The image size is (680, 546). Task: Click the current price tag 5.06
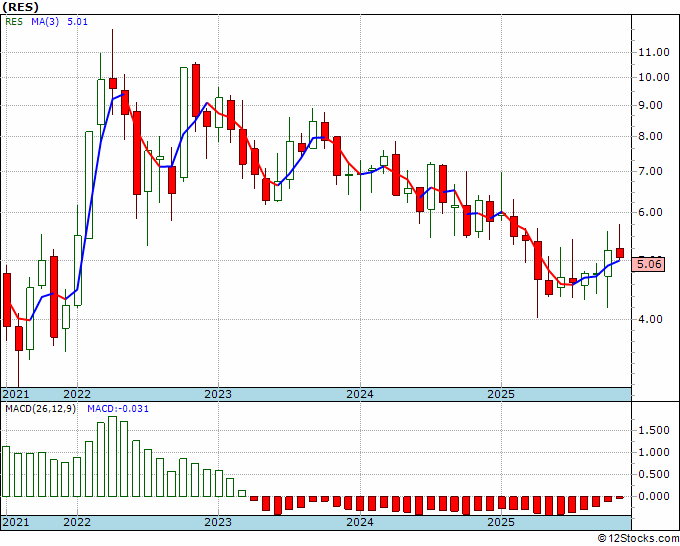click(x=649, y=264)
